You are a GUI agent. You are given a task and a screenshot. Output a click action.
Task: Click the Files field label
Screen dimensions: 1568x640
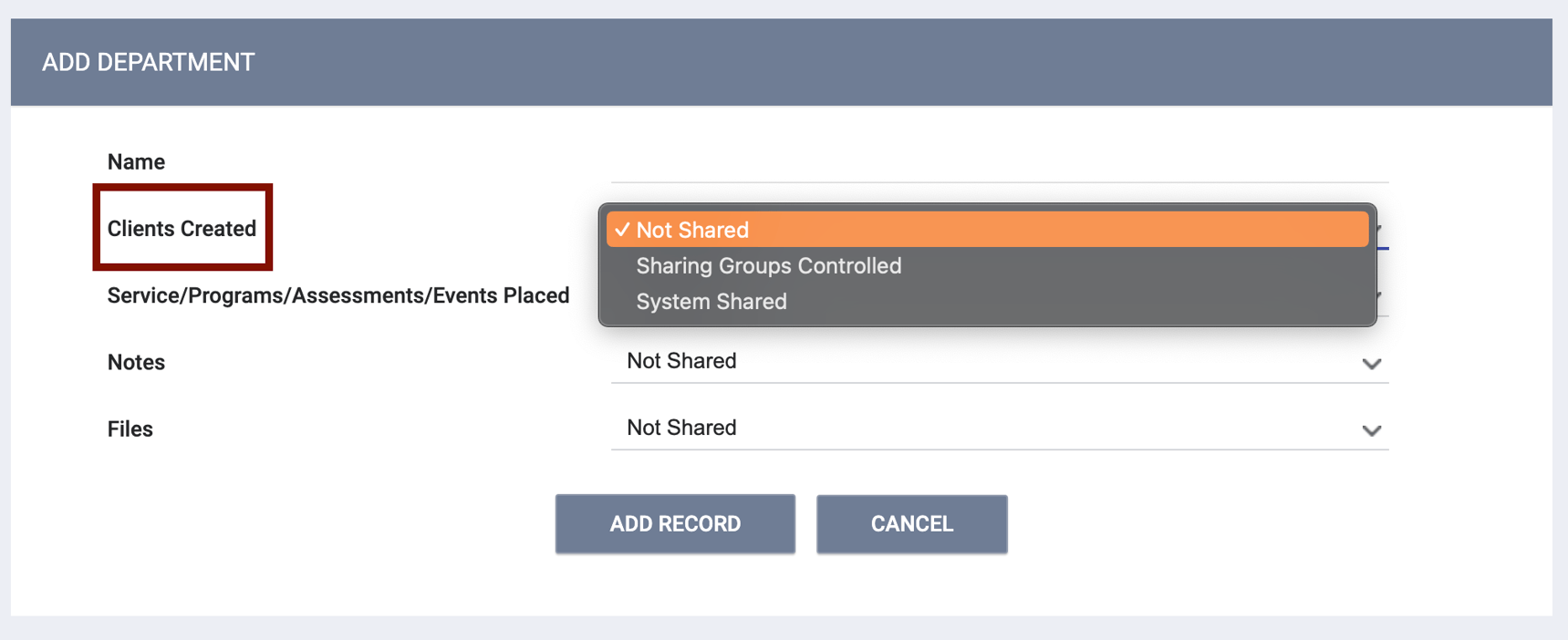tap(130, 428)
